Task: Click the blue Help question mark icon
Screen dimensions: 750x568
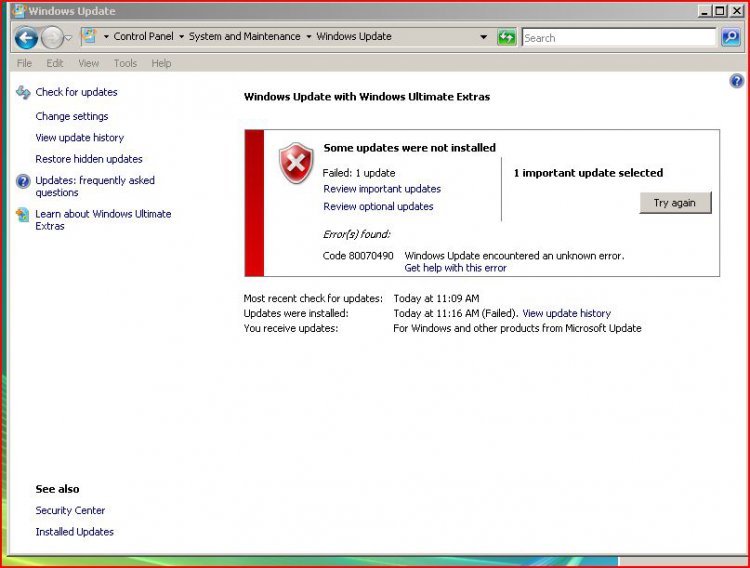Action: pyautogui.click(x=736, y=81)
